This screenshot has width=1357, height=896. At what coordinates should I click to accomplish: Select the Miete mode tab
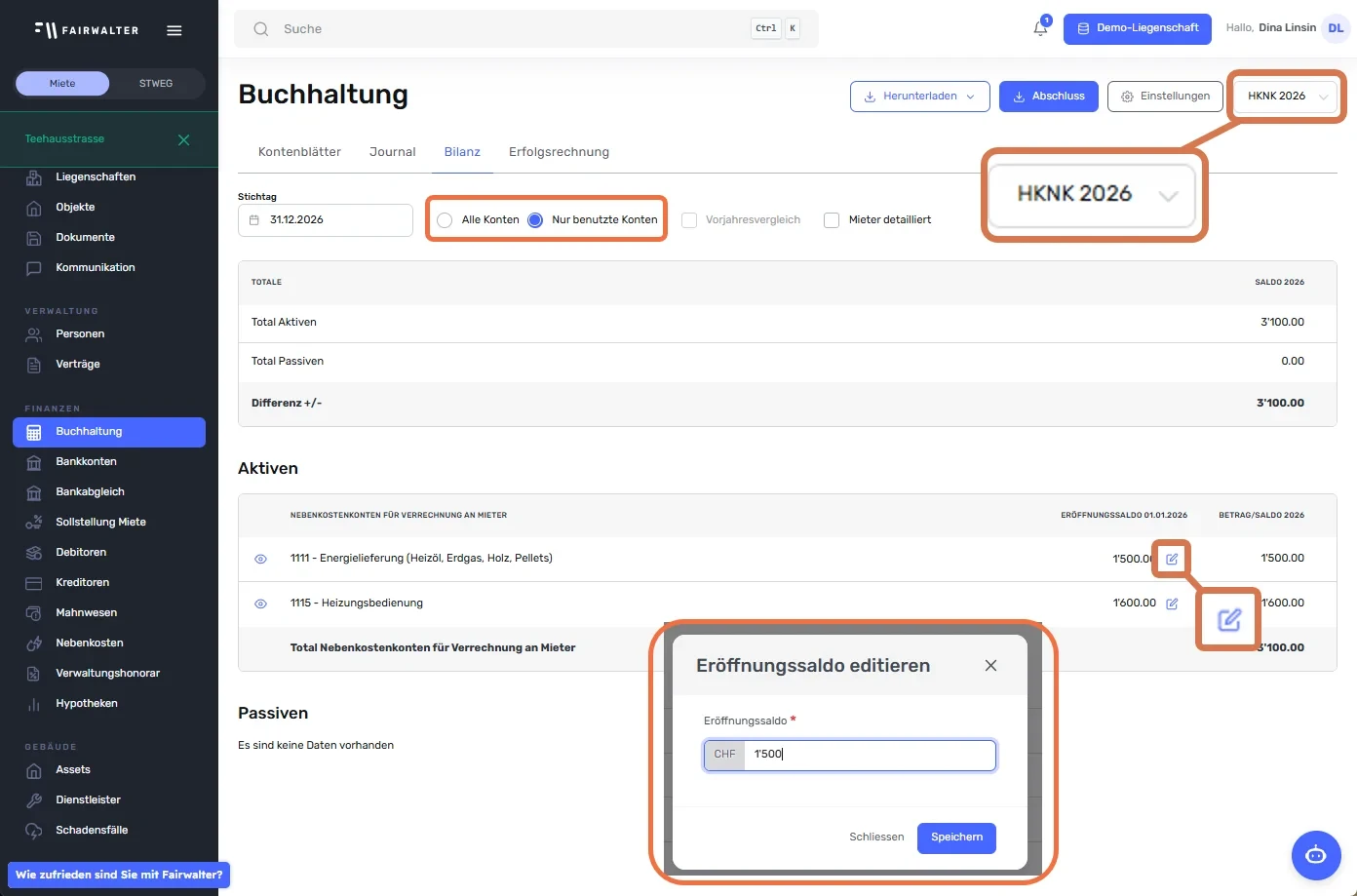pos(62,84)
